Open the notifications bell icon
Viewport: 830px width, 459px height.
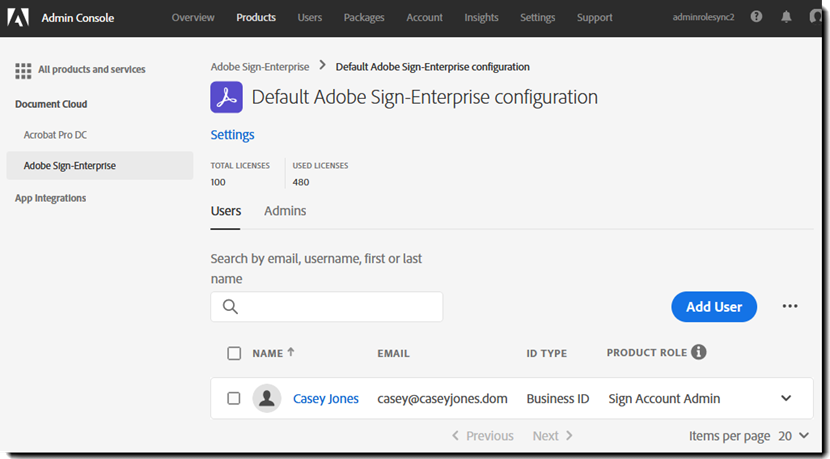click(786, 17)
